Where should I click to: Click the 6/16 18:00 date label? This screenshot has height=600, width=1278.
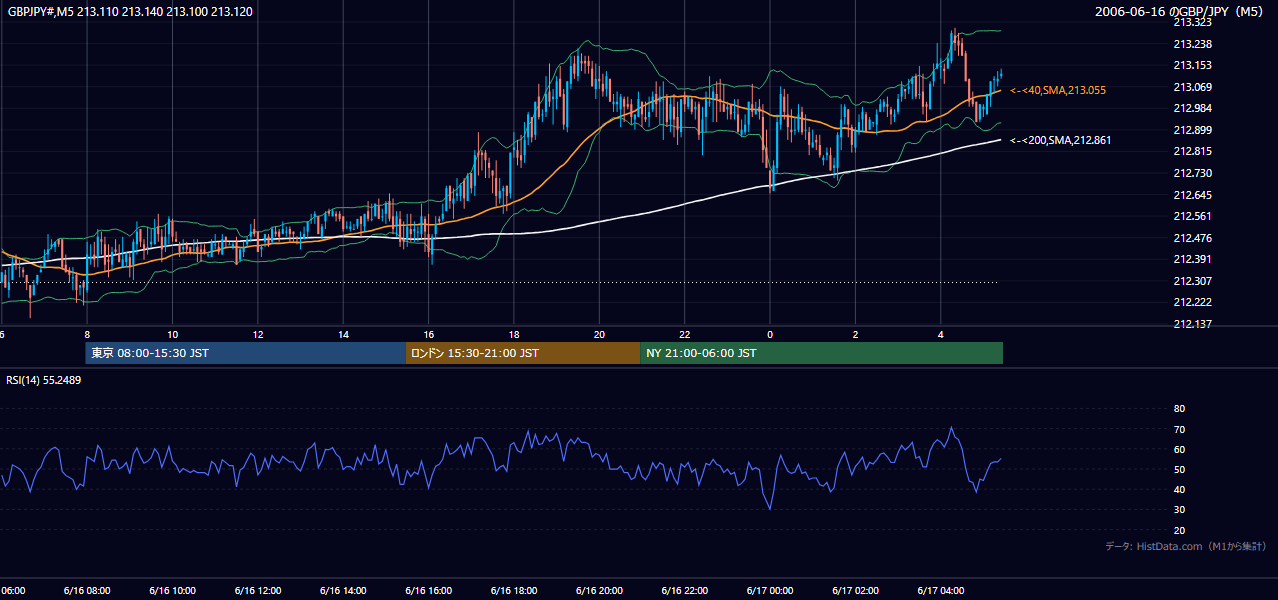click(514, 591)
